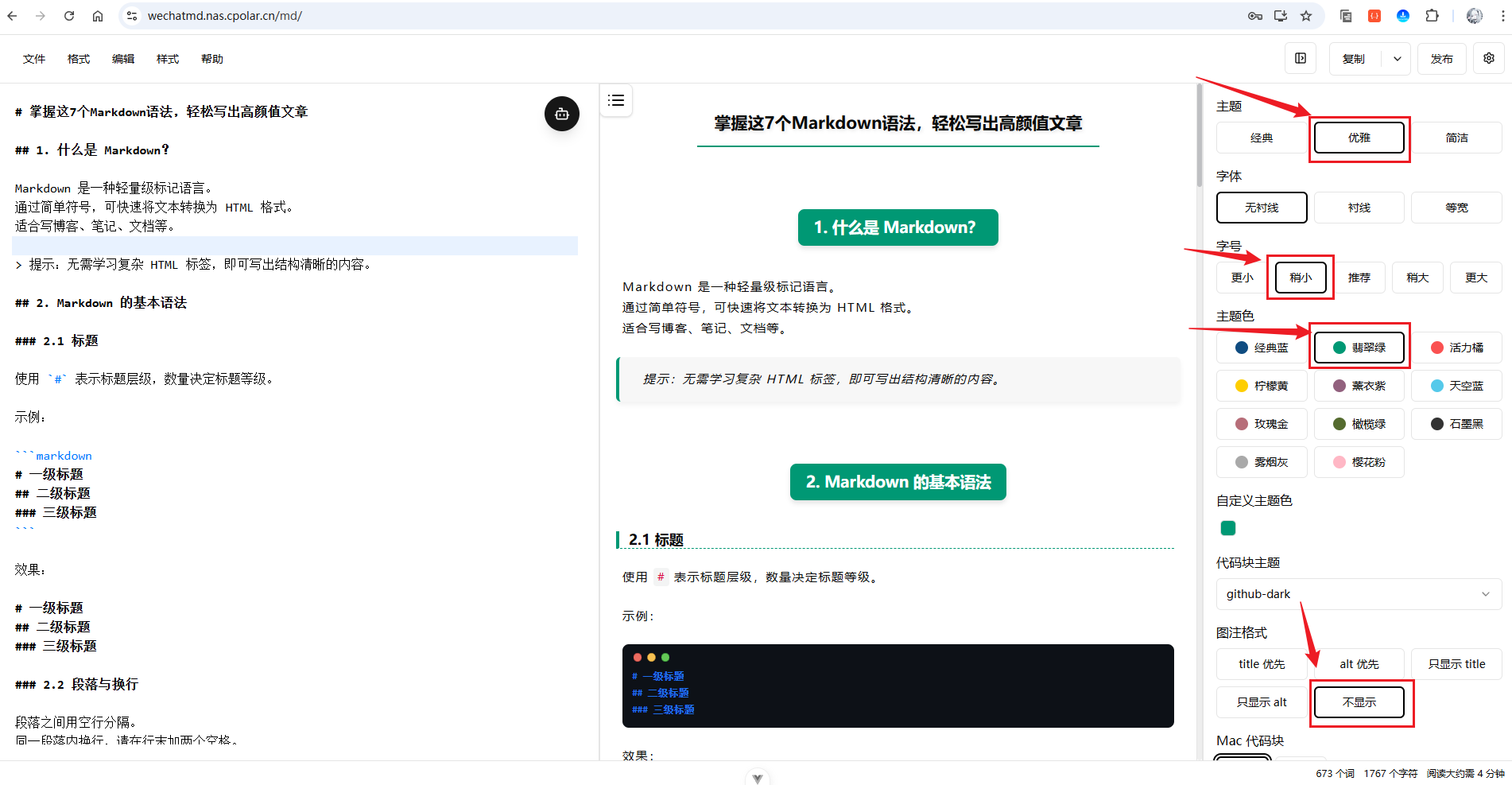This screenshot has height=785, width=1512.
Task: Set caption format to title 优先
Action: tap(1262, 664)
